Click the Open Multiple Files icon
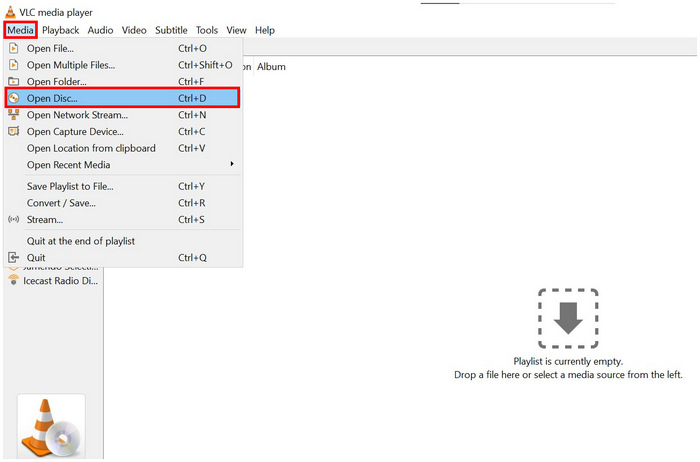 (x=14, y=65)
